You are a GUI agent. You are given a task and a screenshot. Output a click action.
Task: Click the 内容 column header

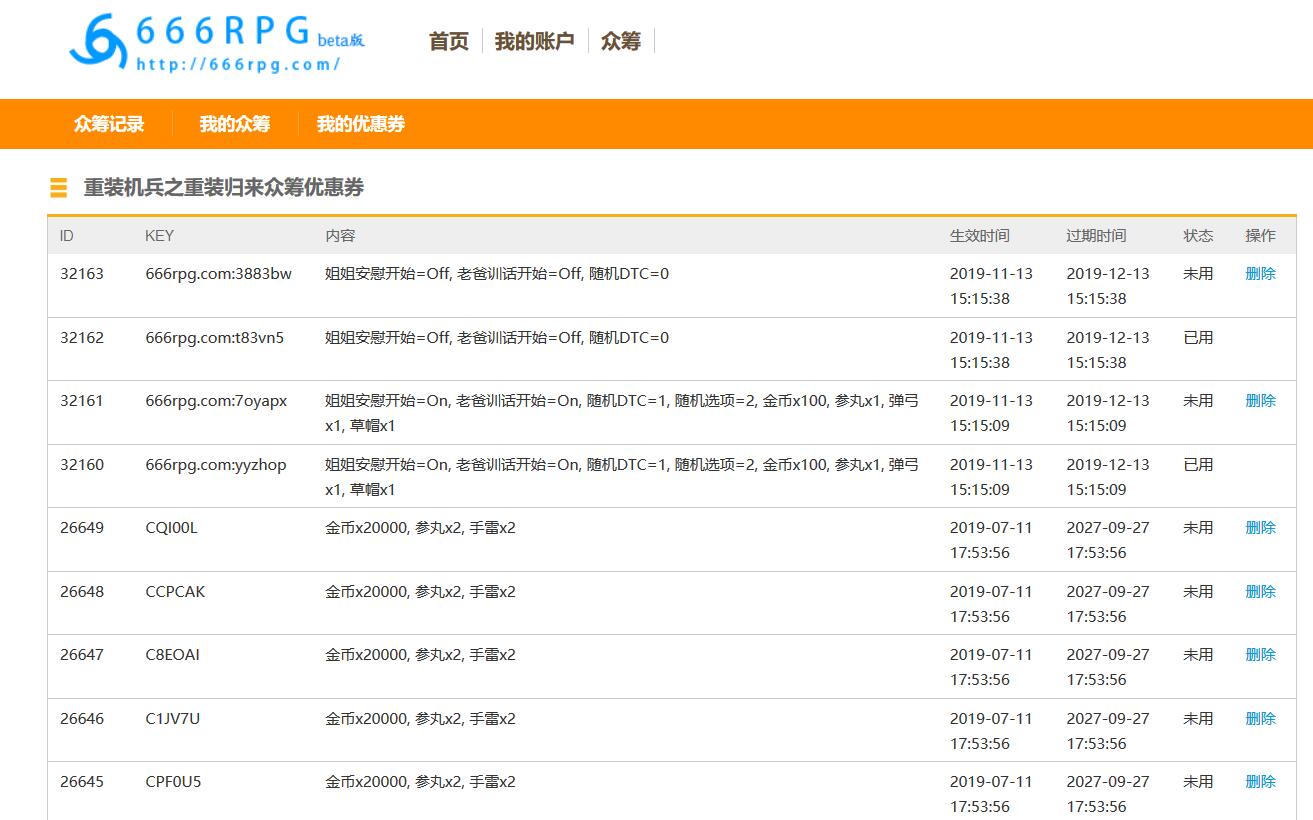(340, 236)
